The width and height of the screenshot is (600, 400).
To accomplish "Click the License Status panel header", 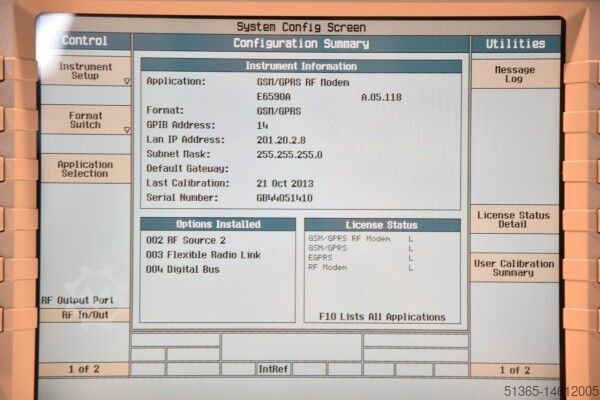I will click(x=382, y=225).
